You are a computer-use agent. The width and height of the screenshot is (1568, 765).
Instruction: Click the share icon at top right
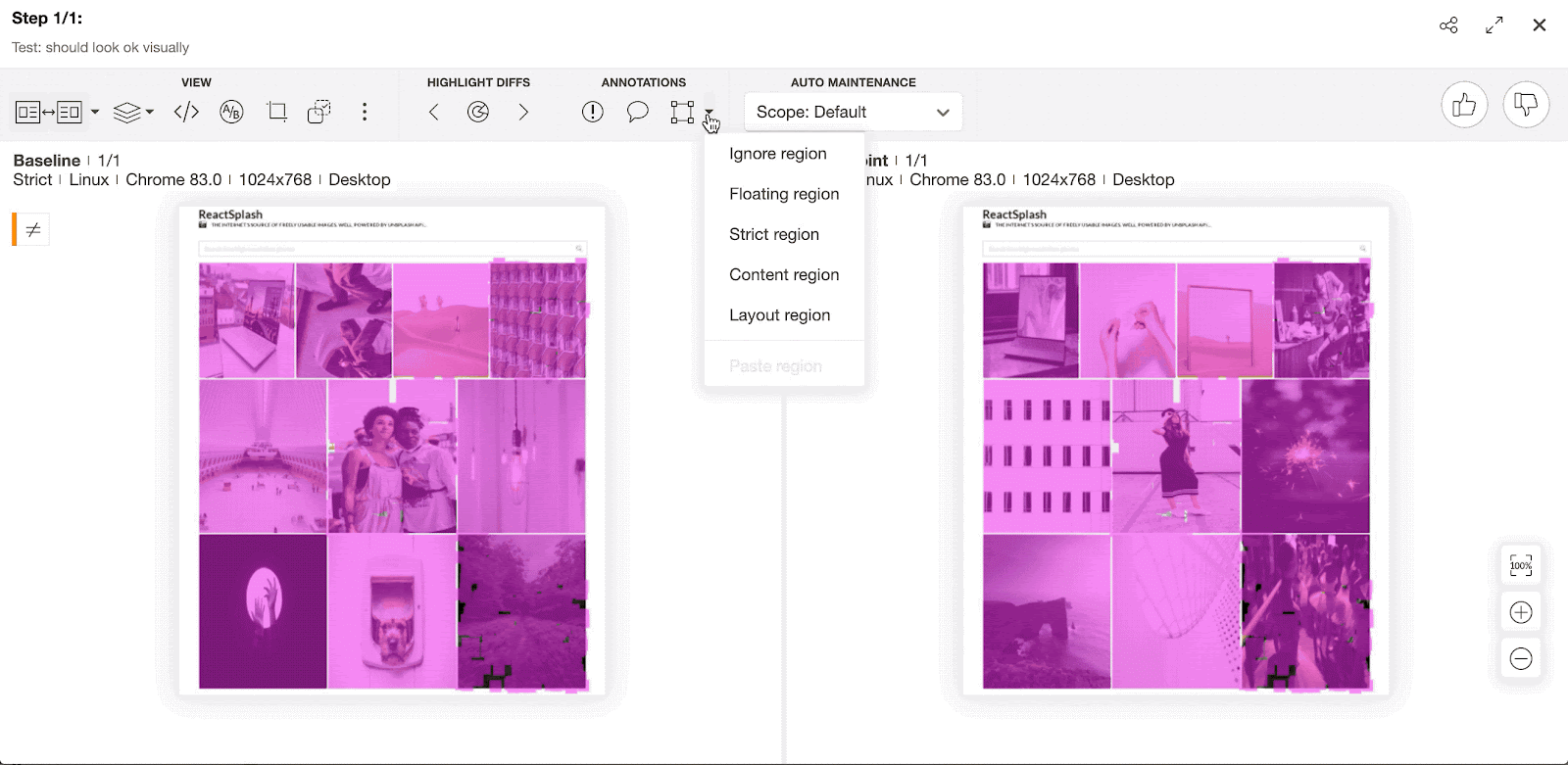[1448, 25]
